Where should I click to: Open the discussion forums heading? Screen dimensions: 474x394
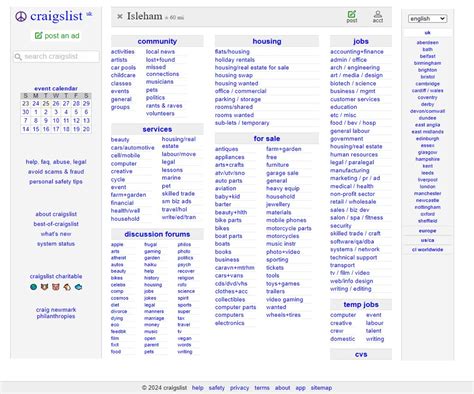click(157, 234)
